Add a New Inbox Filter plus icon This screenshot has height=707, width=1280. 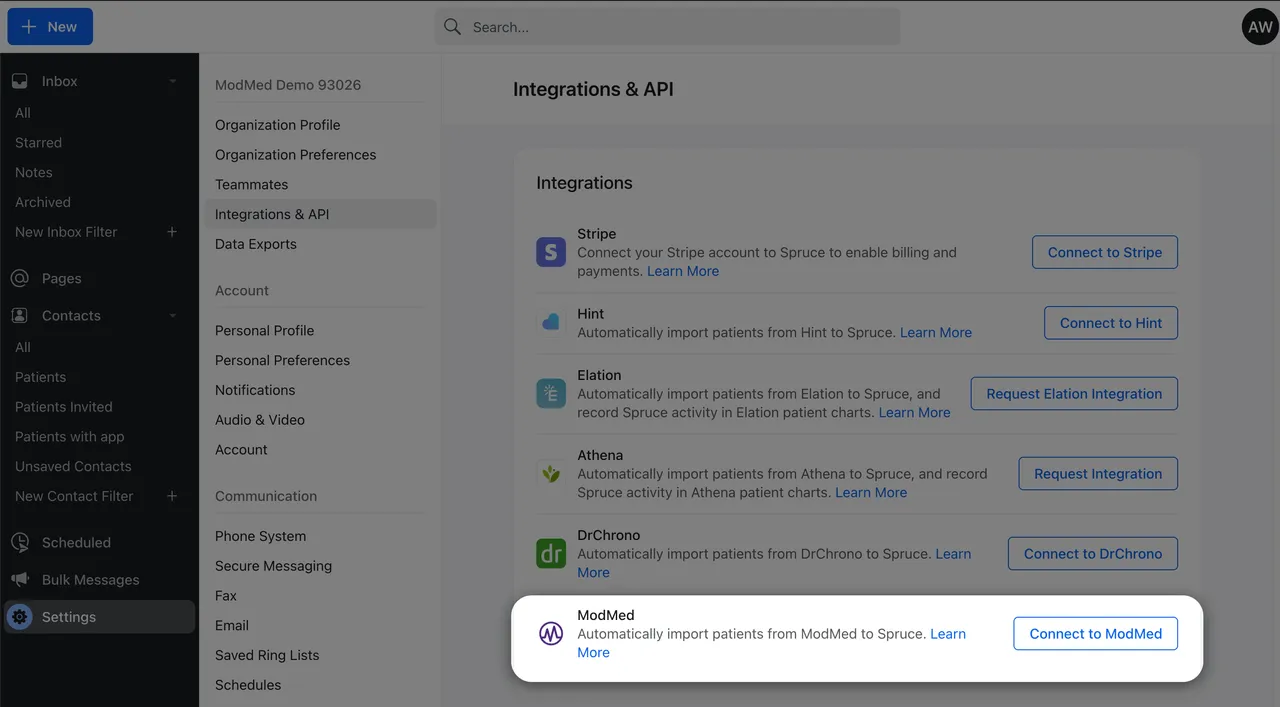click(x=172, y=232)
